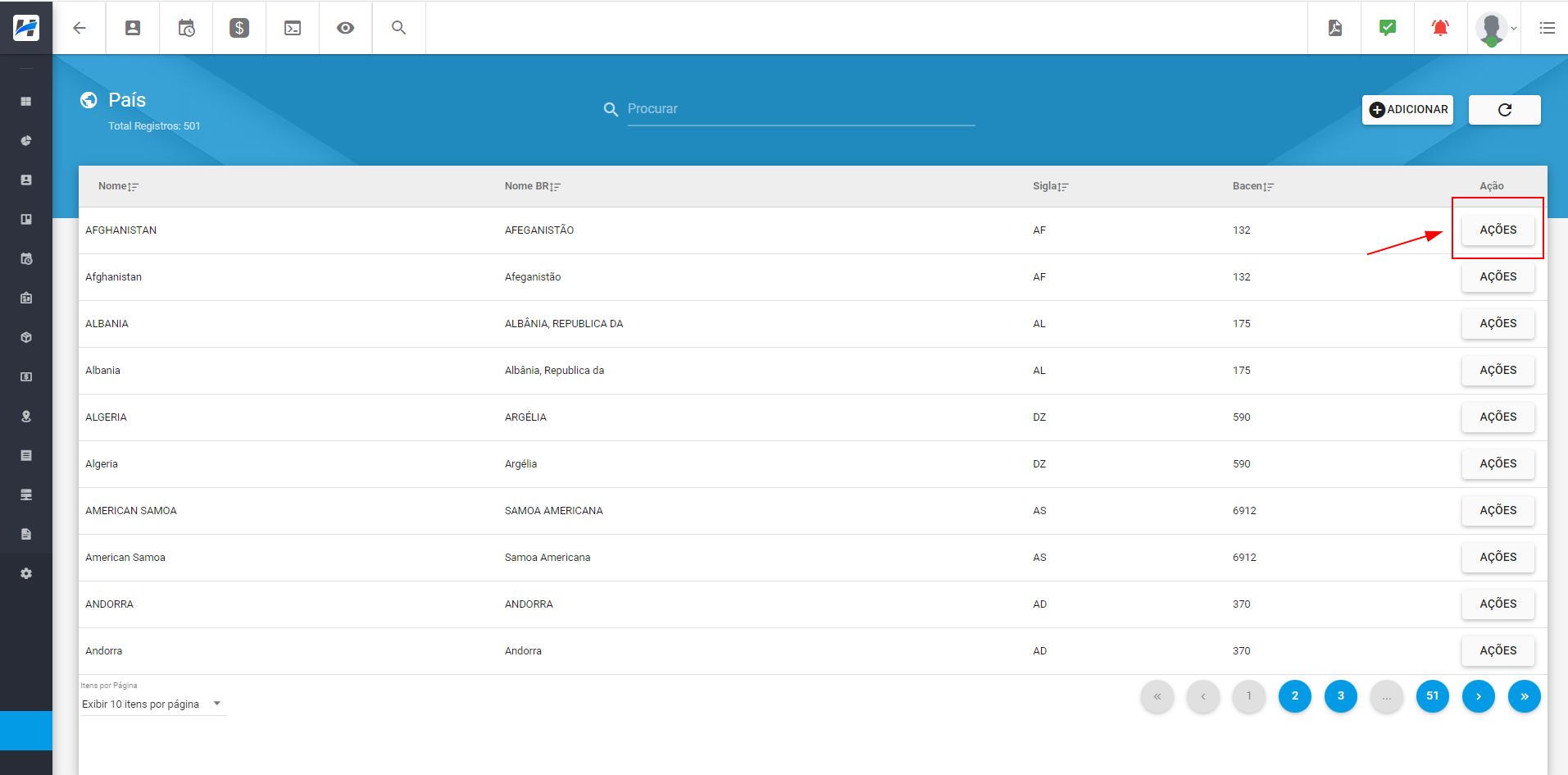Open the dashboard grid sidebar icon
Viewport: 1568px width, 775px height.
click(26, 102)
